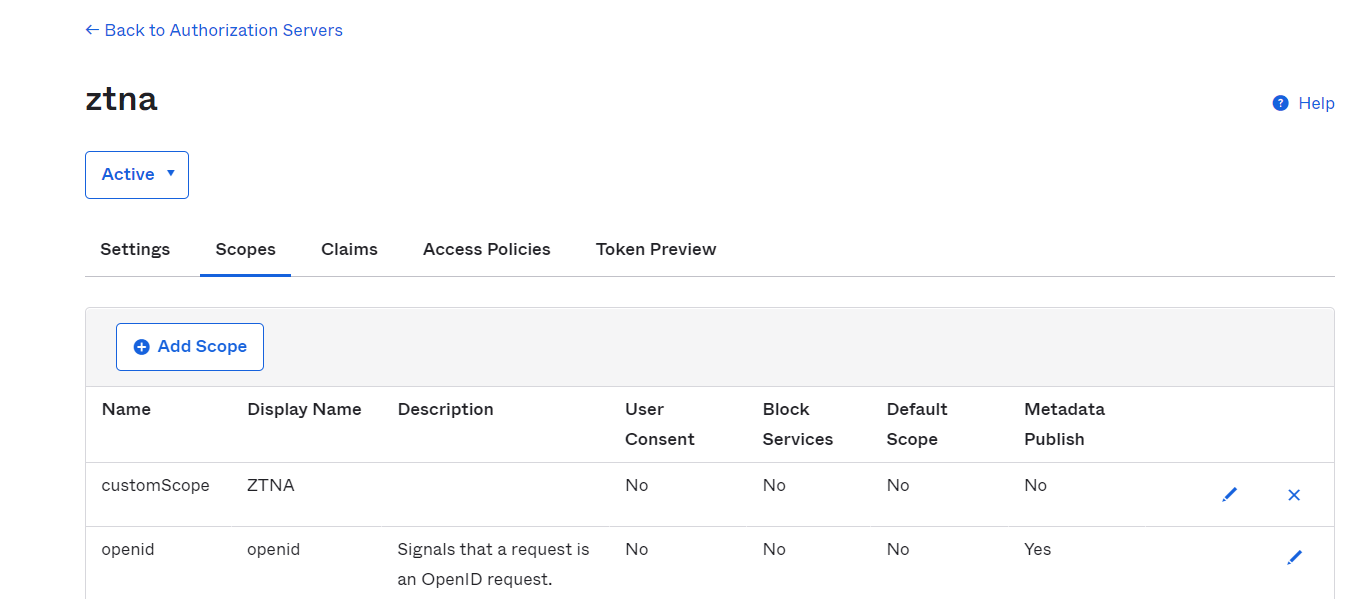Viewport: 1349px width, 599px height.
Task: Open the Claims tab
Action: 349,249
